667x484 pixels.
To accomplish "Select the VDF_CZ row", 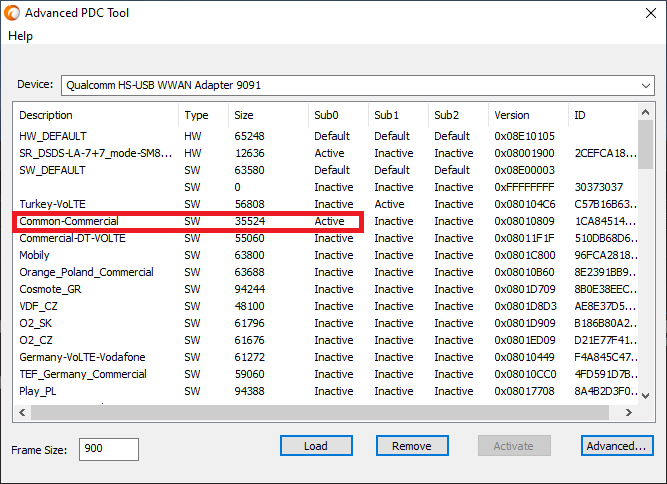I will coord(325,306).
